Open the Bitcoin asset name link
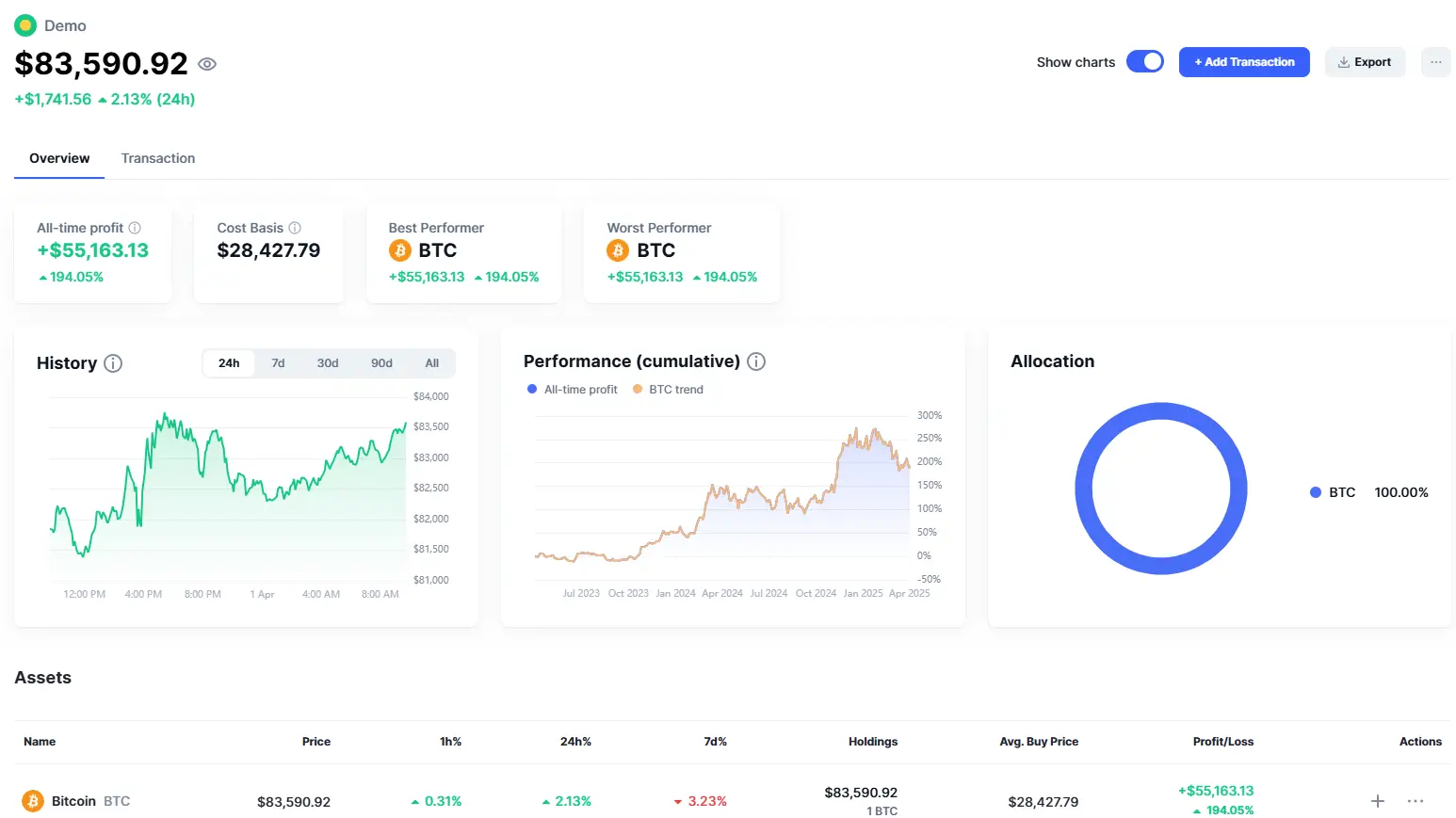The height and width of the screenshot is (818, 1456). click(73, 801)
